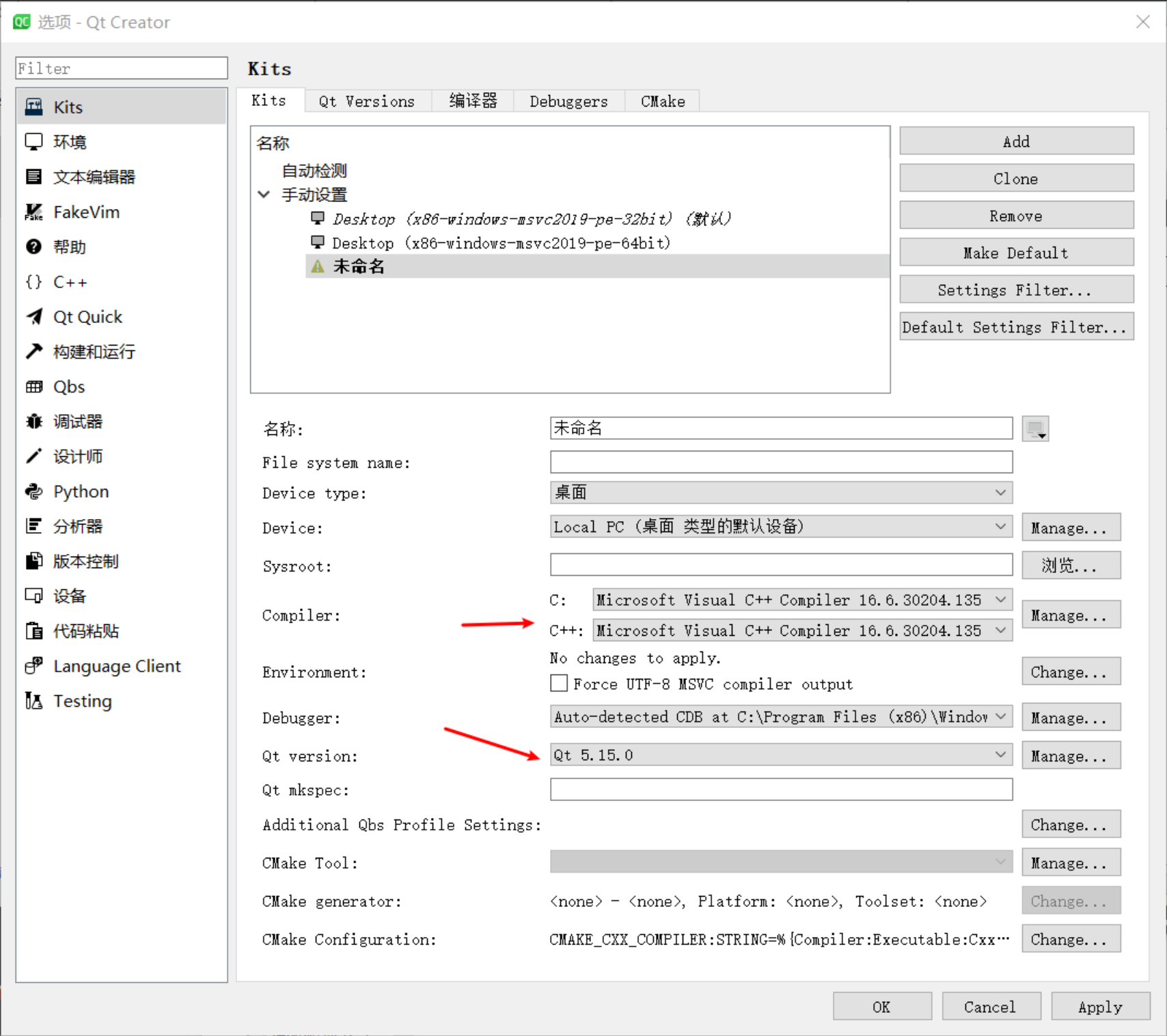This screenshot has width=1167, height=1036.
Task: Click the 浏览... button for Sysroot
Action: tap(1071, 565)
